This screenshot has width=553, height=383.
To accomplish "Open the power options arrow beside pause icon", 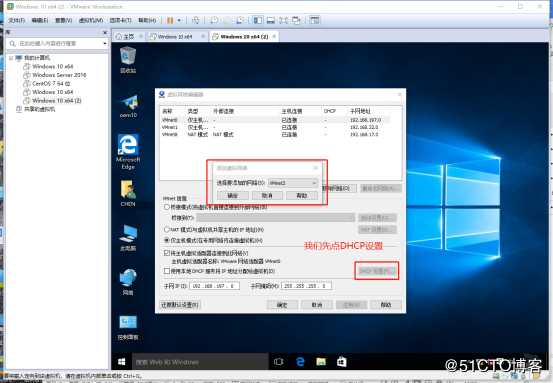I will 179,20.
